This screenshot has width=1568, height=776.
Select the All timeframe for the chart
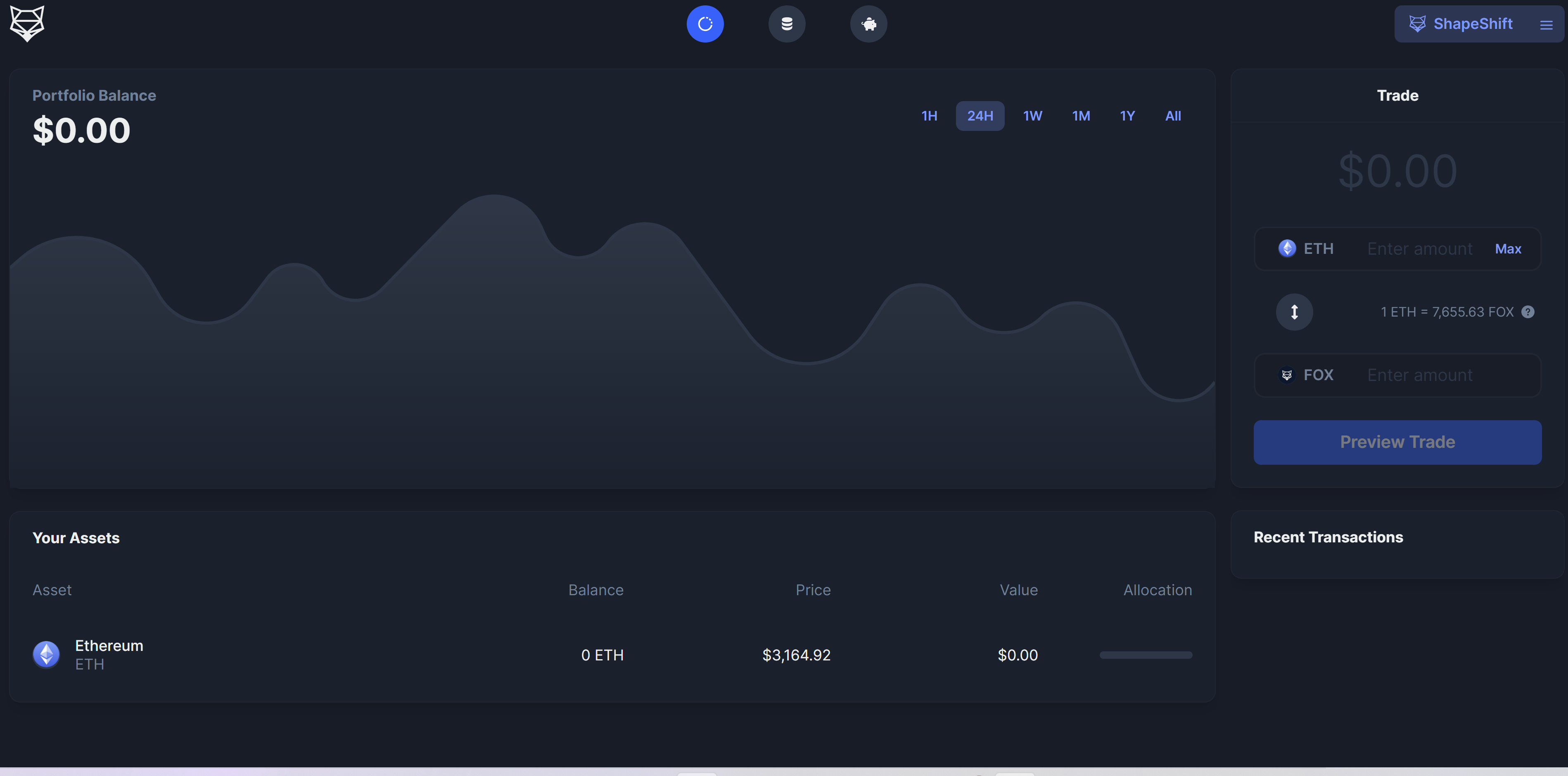(x=1172, y=116)
